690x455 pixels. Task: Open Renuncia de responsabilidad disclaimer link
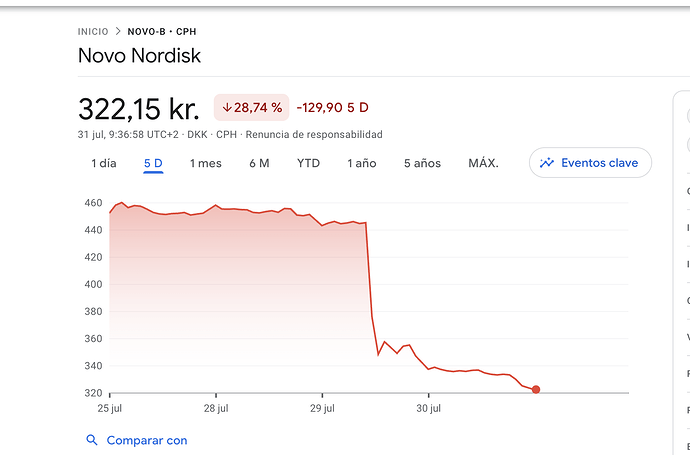[314, 134]
